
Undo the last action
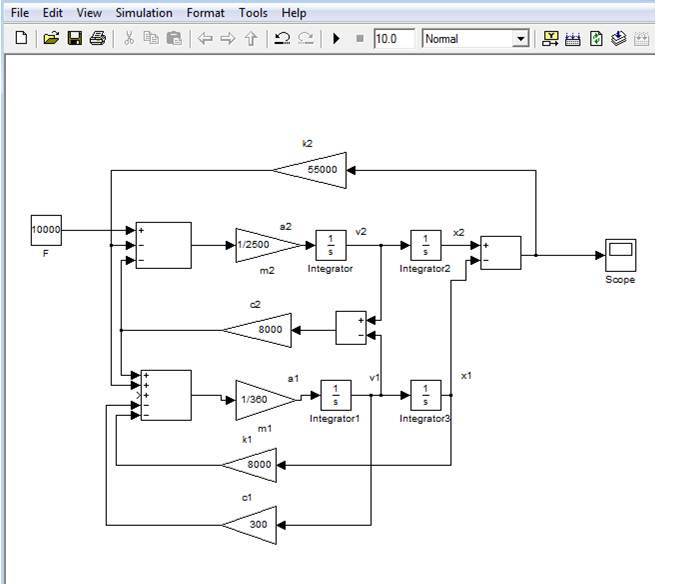pos(282,39)
